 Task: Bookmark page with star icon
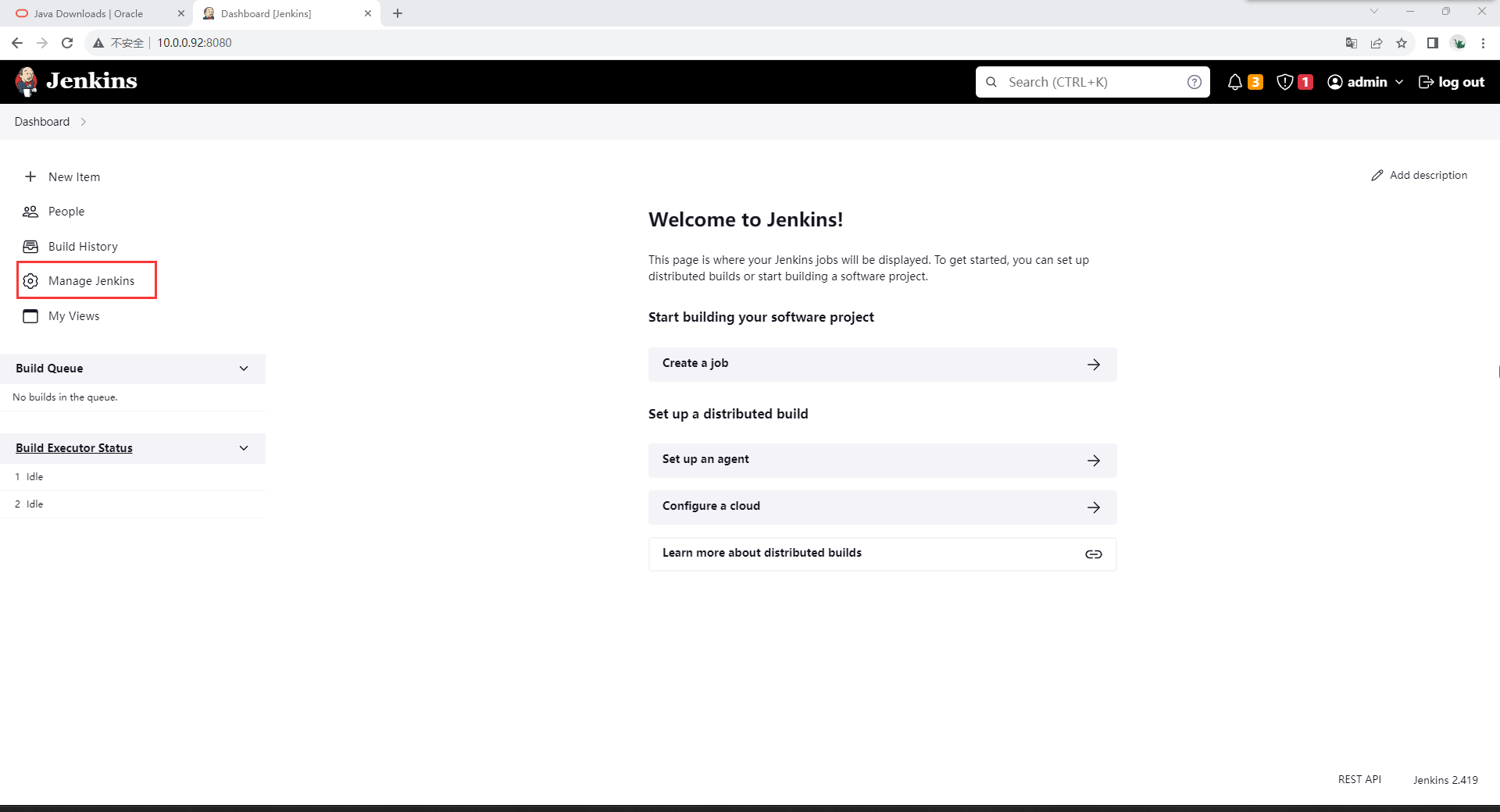click(x=1402, y=43)
